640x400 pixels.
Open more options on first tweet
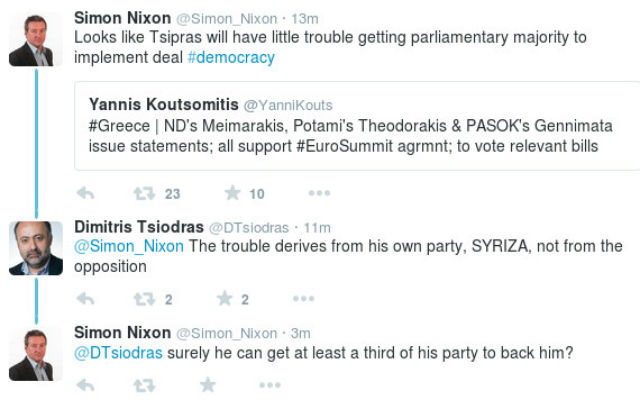(x=318, y=193)
